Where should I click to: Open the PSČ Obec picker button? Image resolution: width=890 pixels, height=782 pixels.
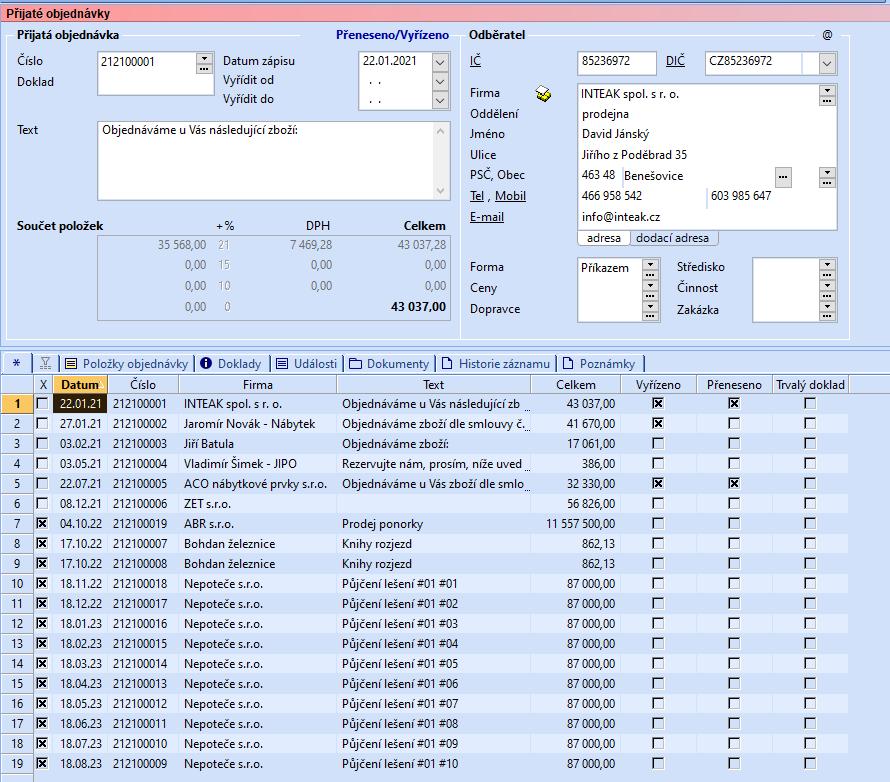(x=827, y=177)
